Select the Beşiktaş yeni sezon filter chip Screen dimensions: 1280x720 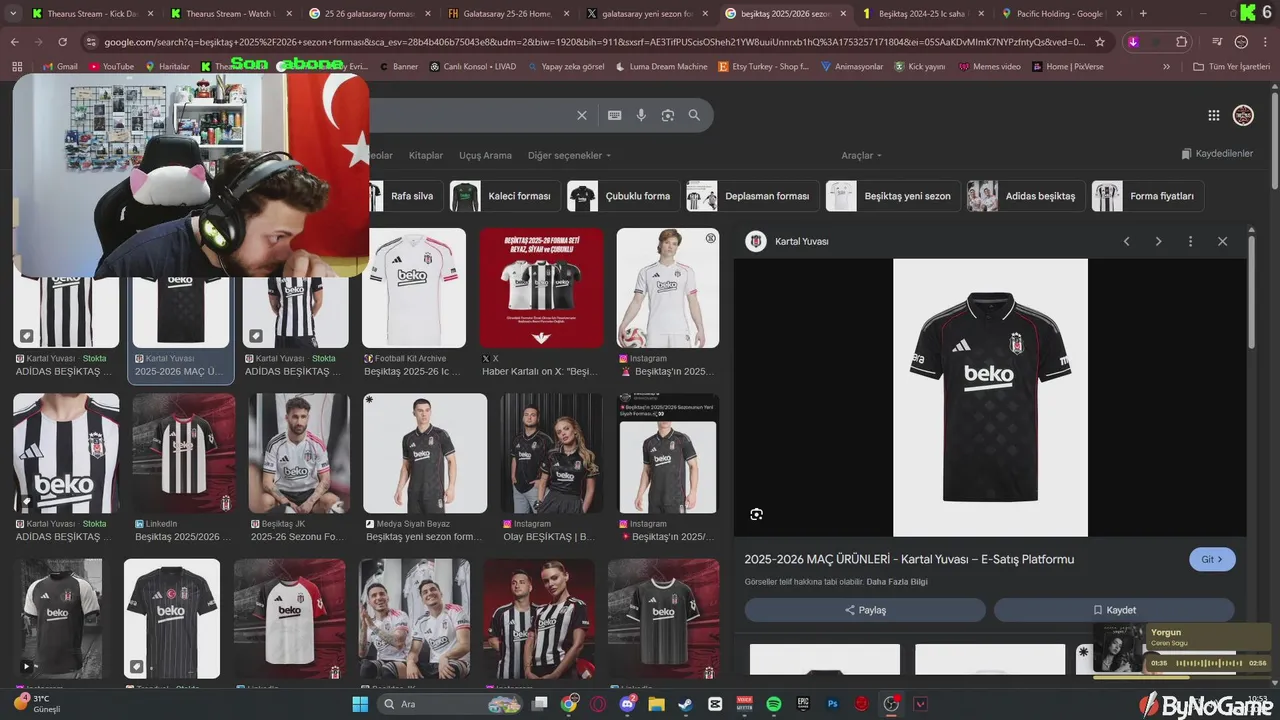pos(893,196)
